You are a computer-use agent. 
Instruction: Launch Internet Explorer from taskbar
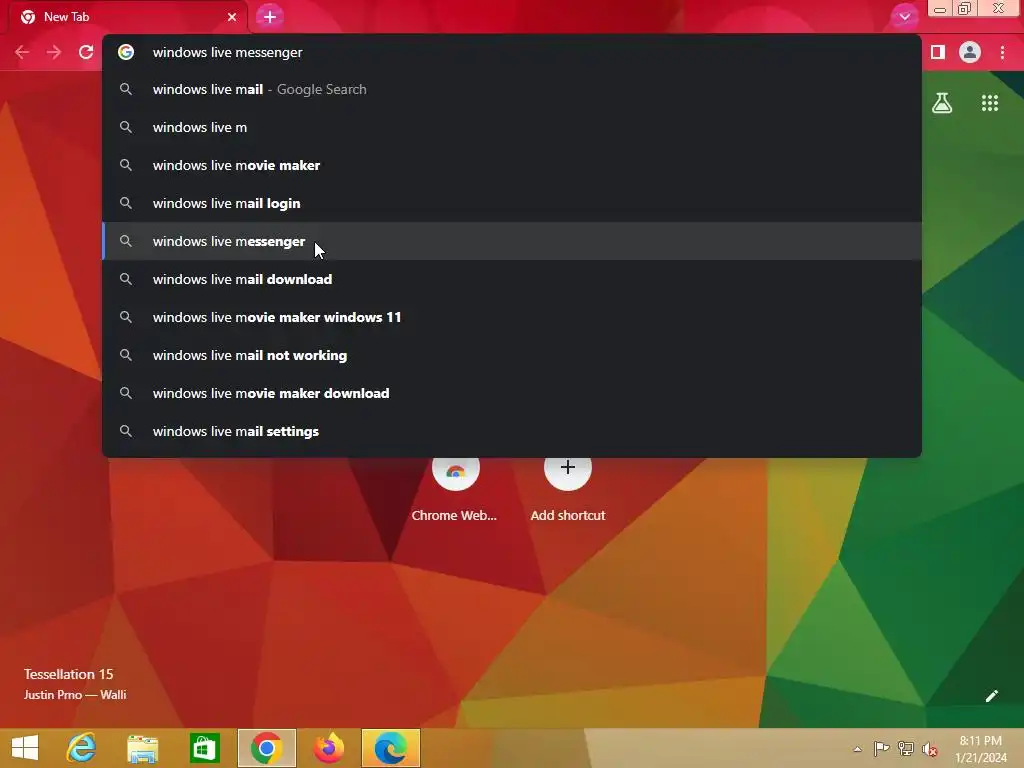pos(81,748)
